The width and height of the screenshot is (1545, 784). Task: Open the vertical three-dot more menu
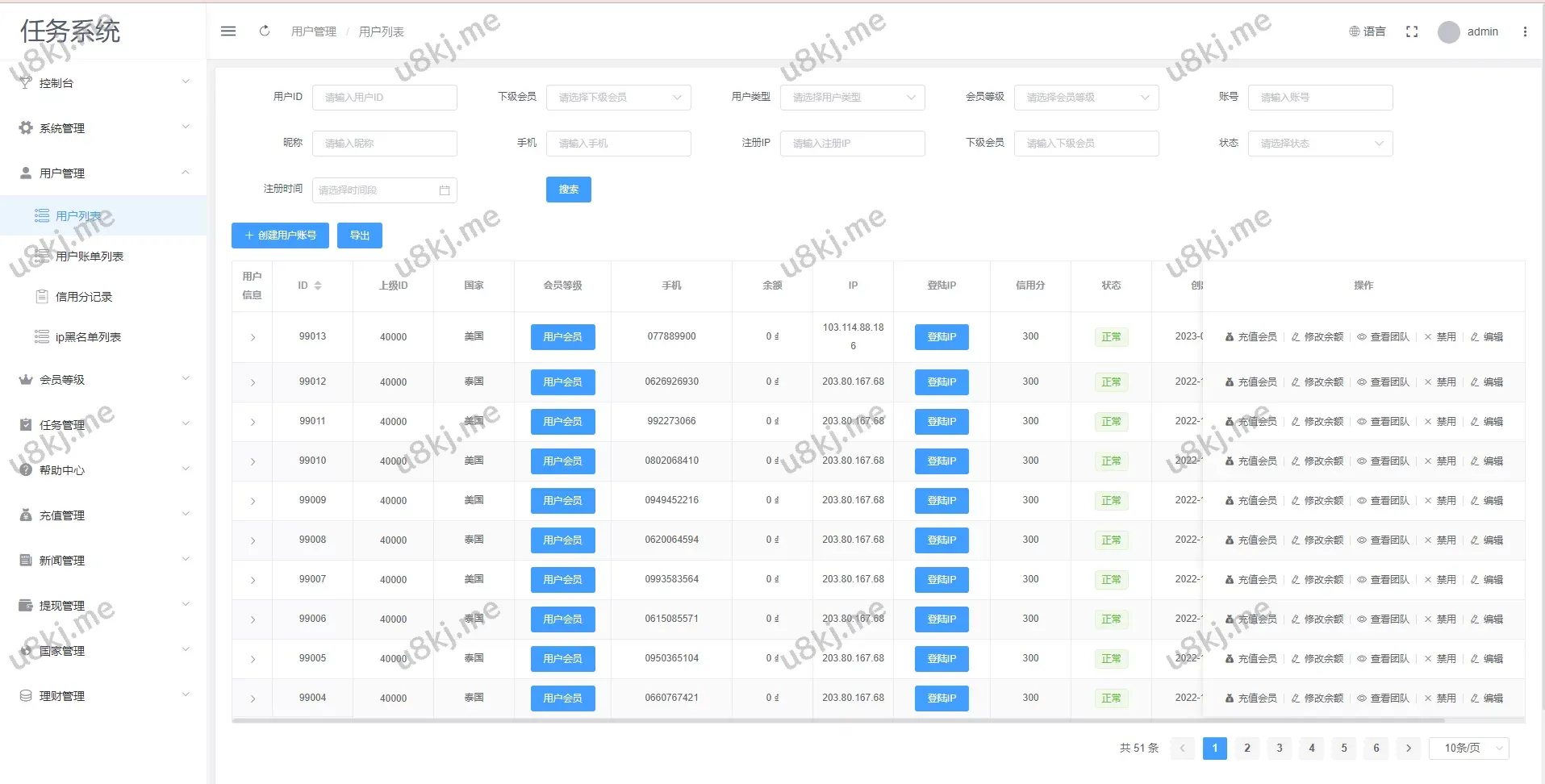pyautogui.click(x=1524, y=31)
